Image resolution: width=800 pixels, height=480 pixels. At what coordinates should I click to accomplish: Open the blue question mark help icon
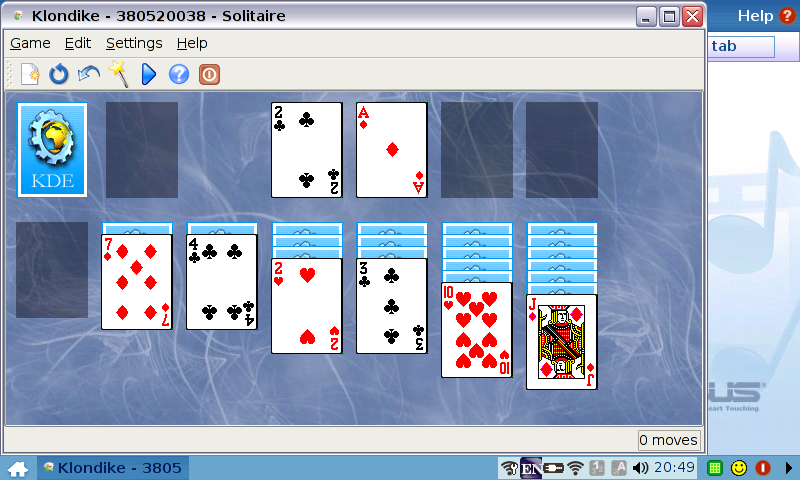coord(179,74)
